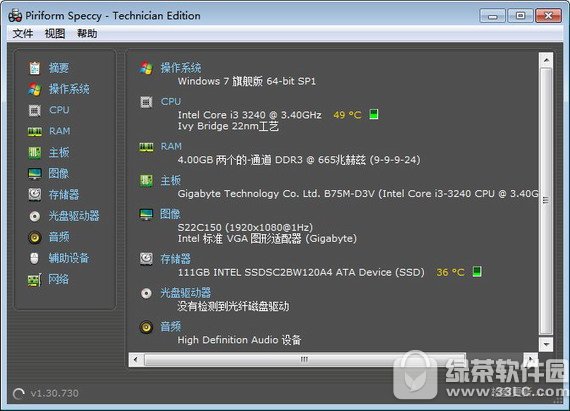Select CPU label in the sidebar
Image resolution: width=570 pixels, height=411 pixels.
59,110
